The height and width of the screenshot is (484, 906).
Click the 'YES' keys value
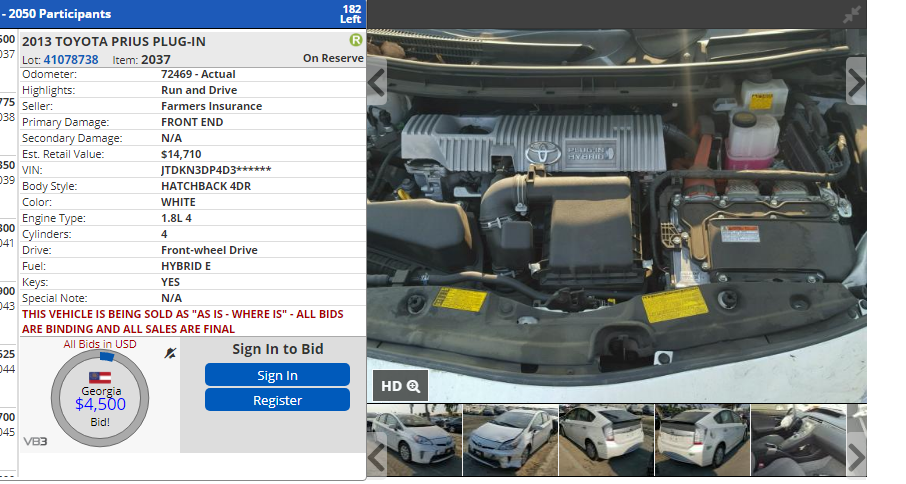(x=170, y=282)
